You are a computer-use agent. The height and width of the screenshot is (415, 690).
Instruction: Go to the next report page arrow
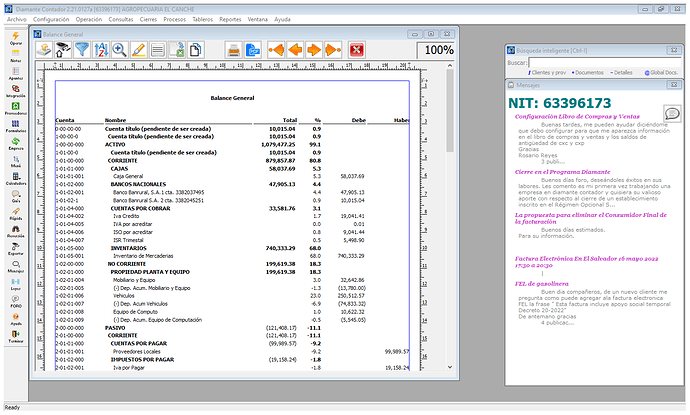click(x=315, y=49)
